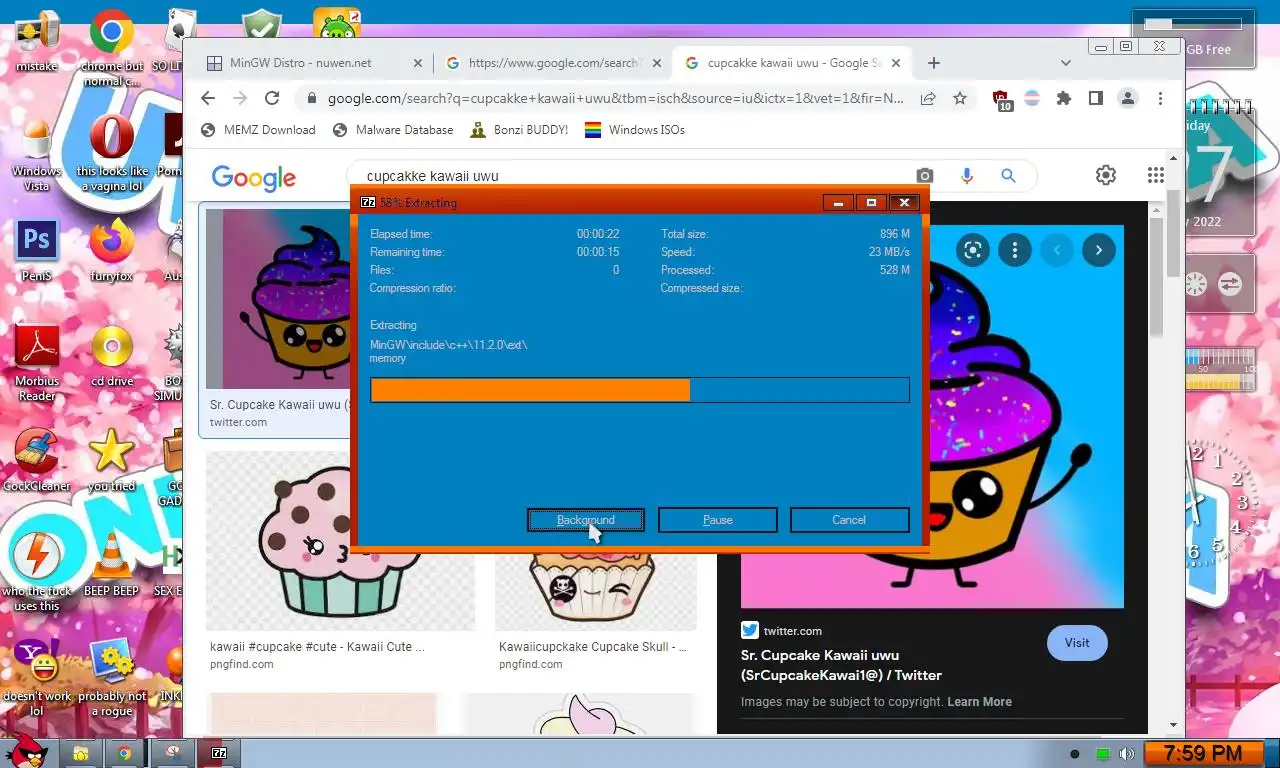Expand the Chrome tab search chevron
This screenshot has height=768, width=1280.
1066,63
